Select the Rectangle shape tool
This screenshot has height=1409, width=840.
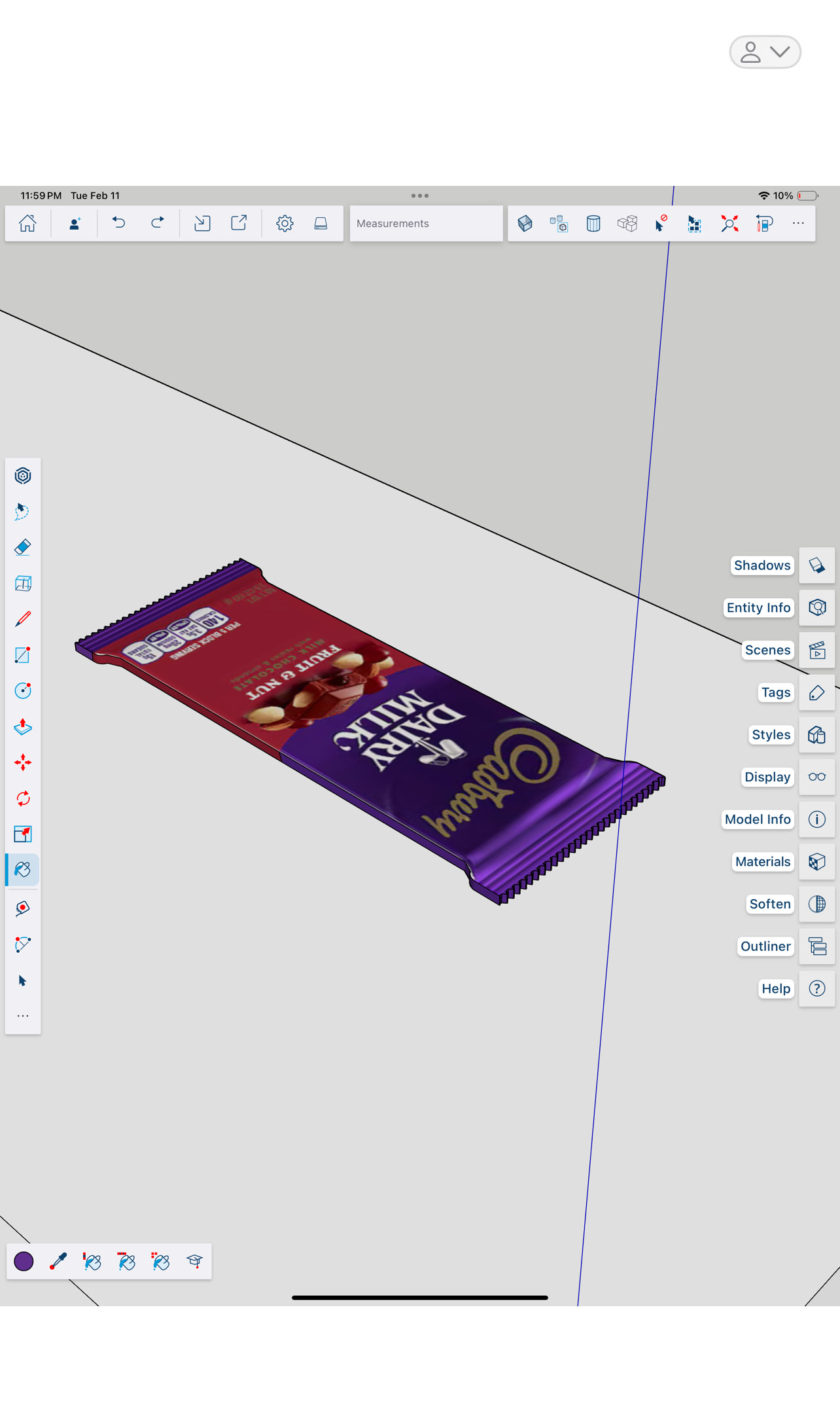pyautogui.click(x=23, y=654)
